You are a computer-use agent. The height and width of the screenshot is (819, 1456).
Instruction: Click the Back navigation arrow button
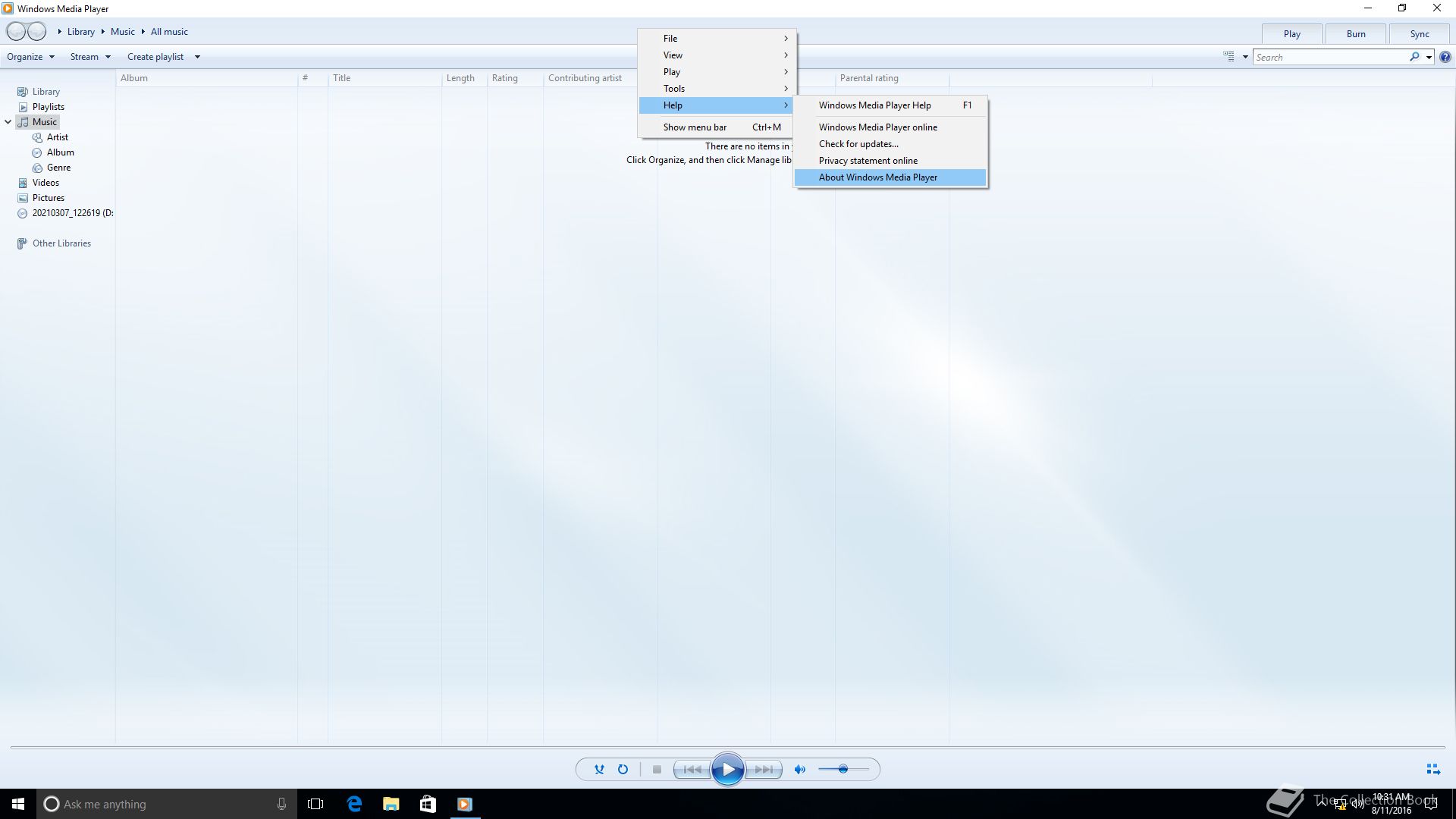click(x=16, y=32)
